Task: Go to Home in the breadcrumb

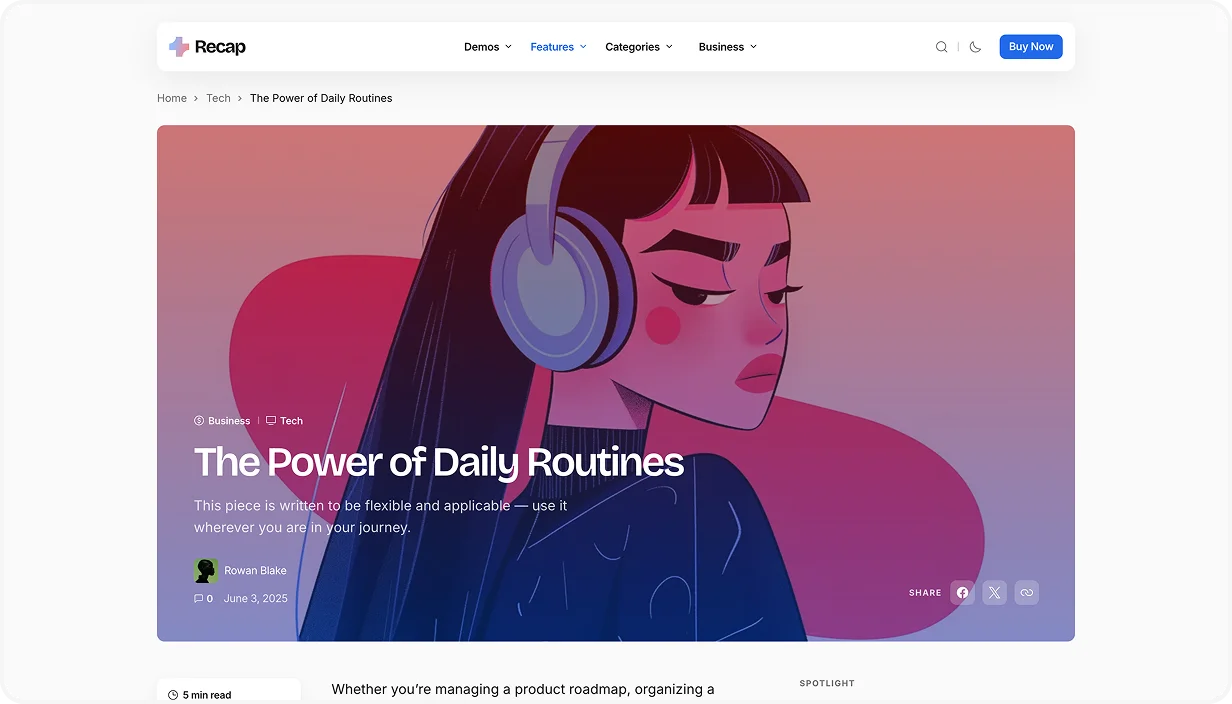Action: tap(172, 98)
